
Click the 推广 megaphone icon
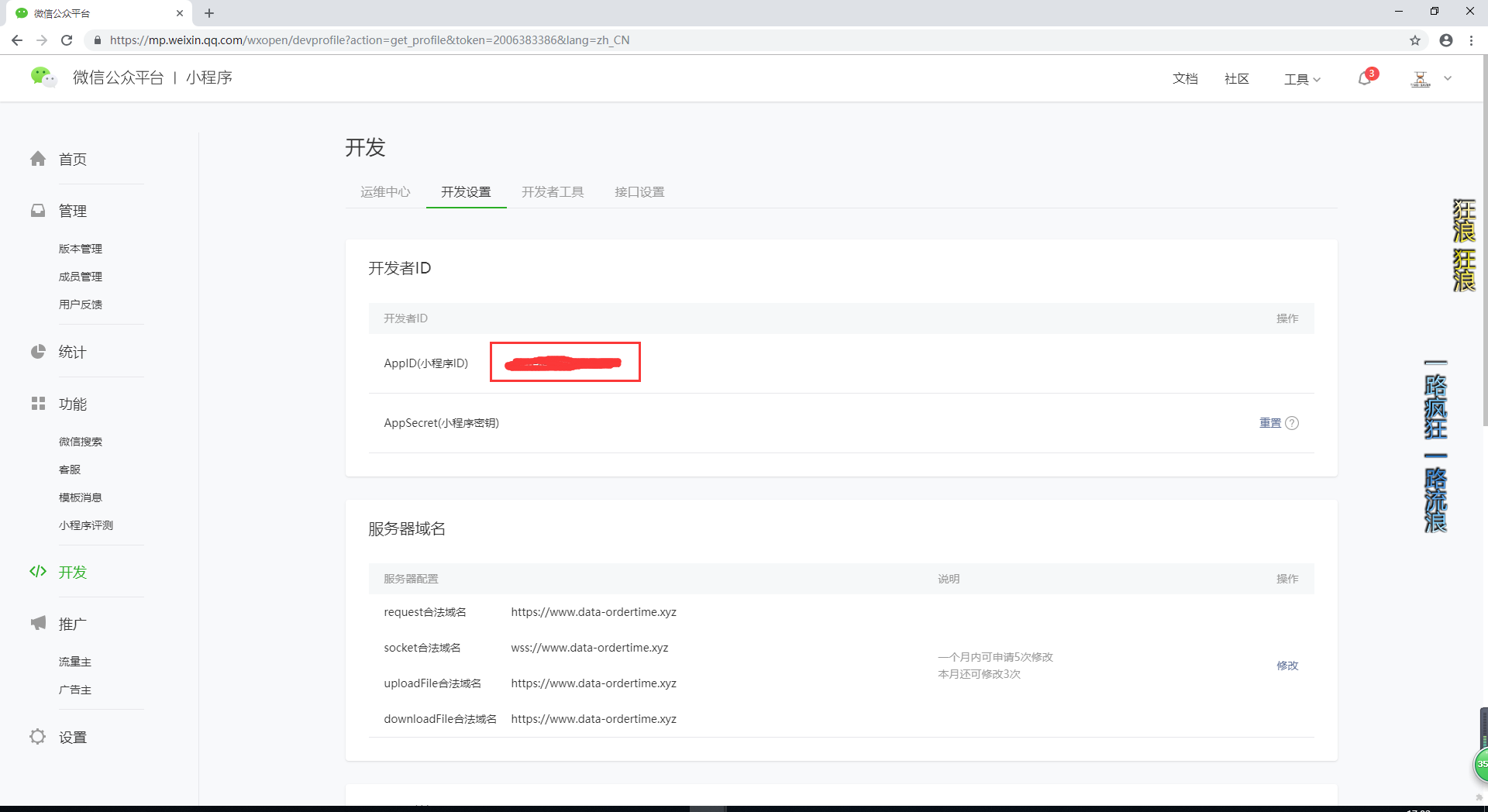coord(38,623)
